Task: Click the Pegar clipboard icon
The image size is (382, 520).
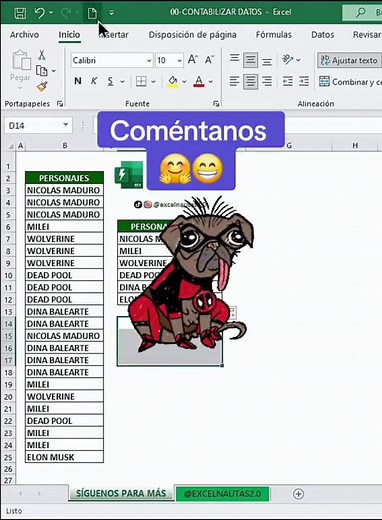Action: point(21,60)
